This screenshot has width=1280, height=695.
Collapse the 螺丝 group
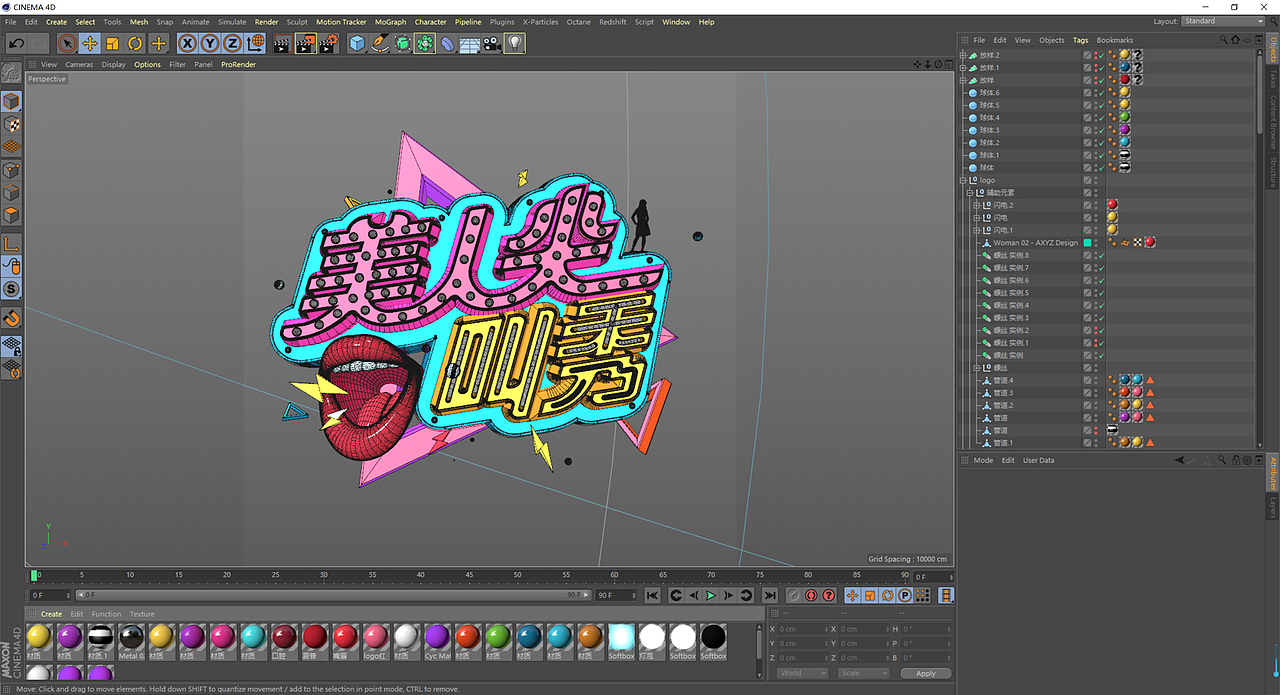pyautogui.click(x=976, y=368)
